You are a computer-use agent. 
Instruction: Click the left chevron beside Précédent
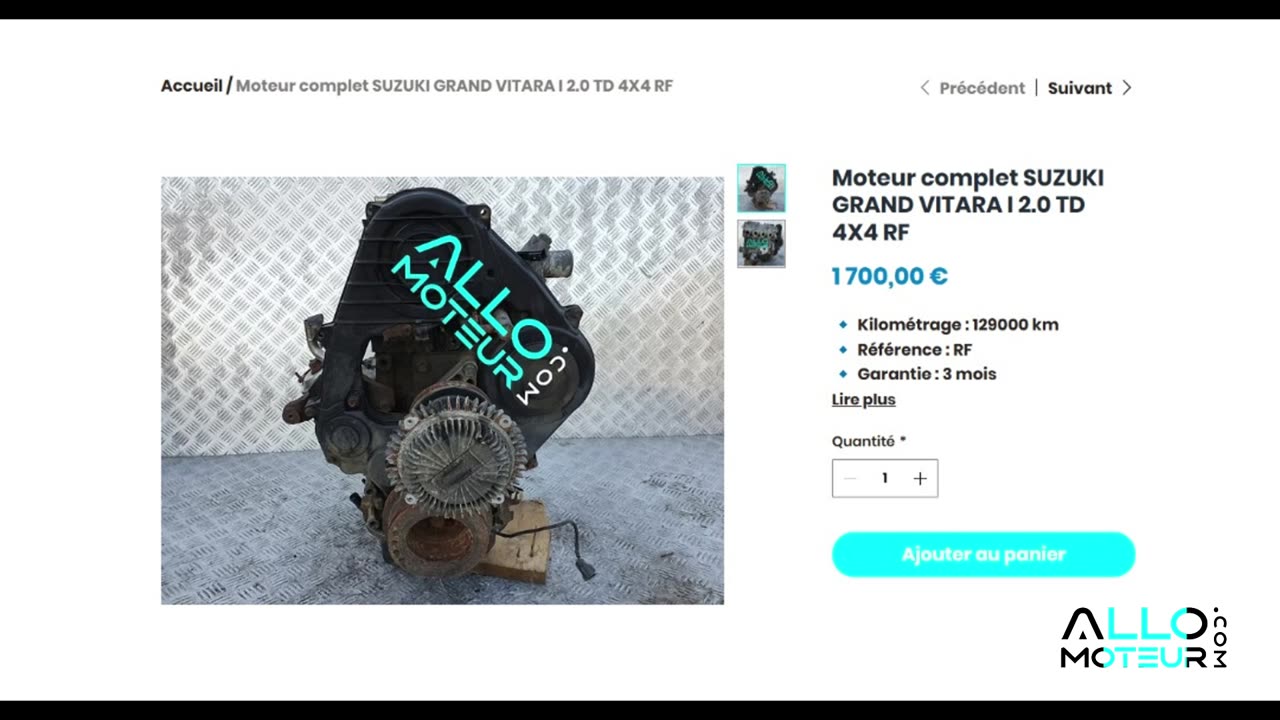pyautogui.click(x=925, y=88)
